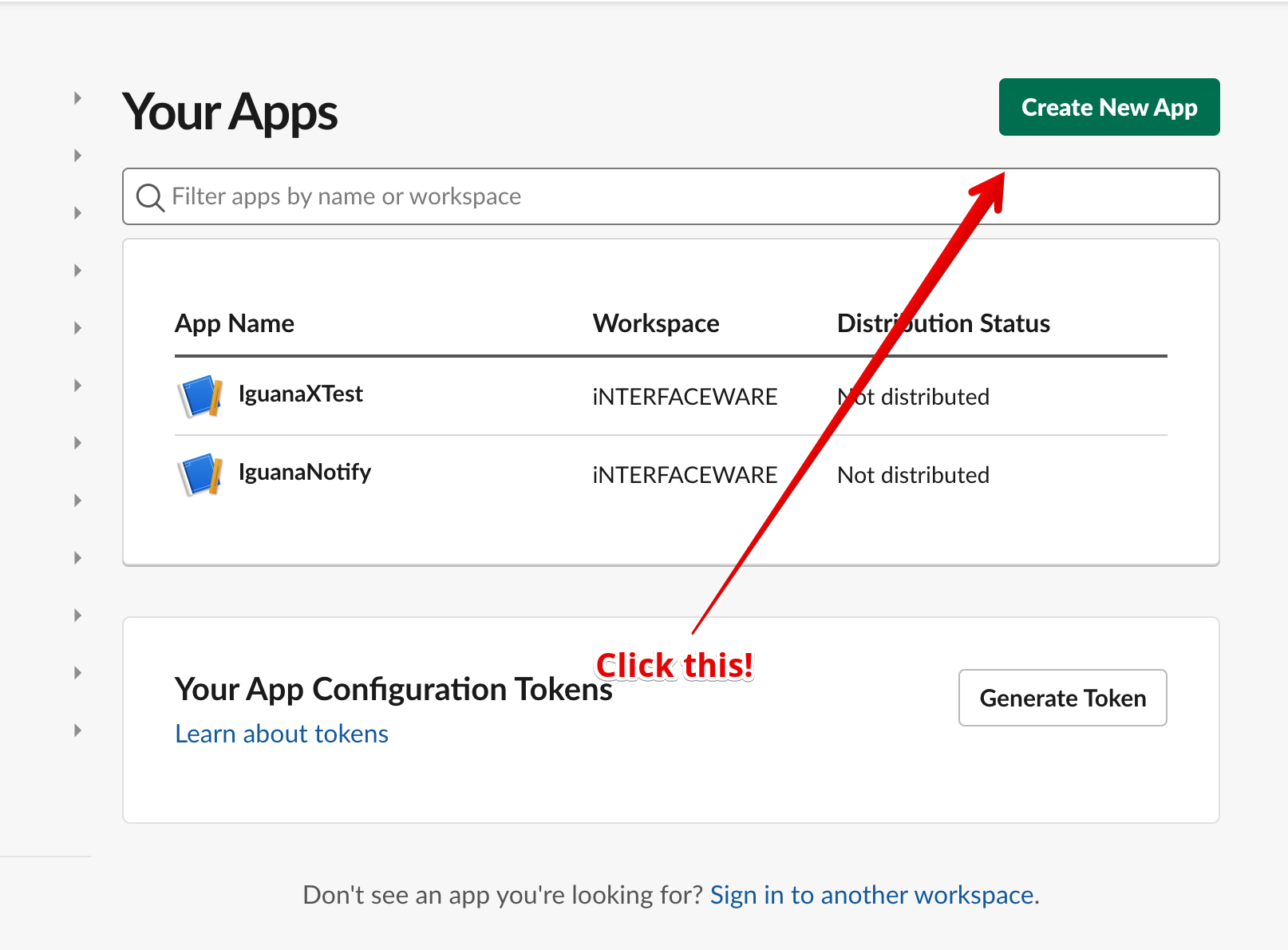Focus the Filter apps by name field

pos(670,196)
